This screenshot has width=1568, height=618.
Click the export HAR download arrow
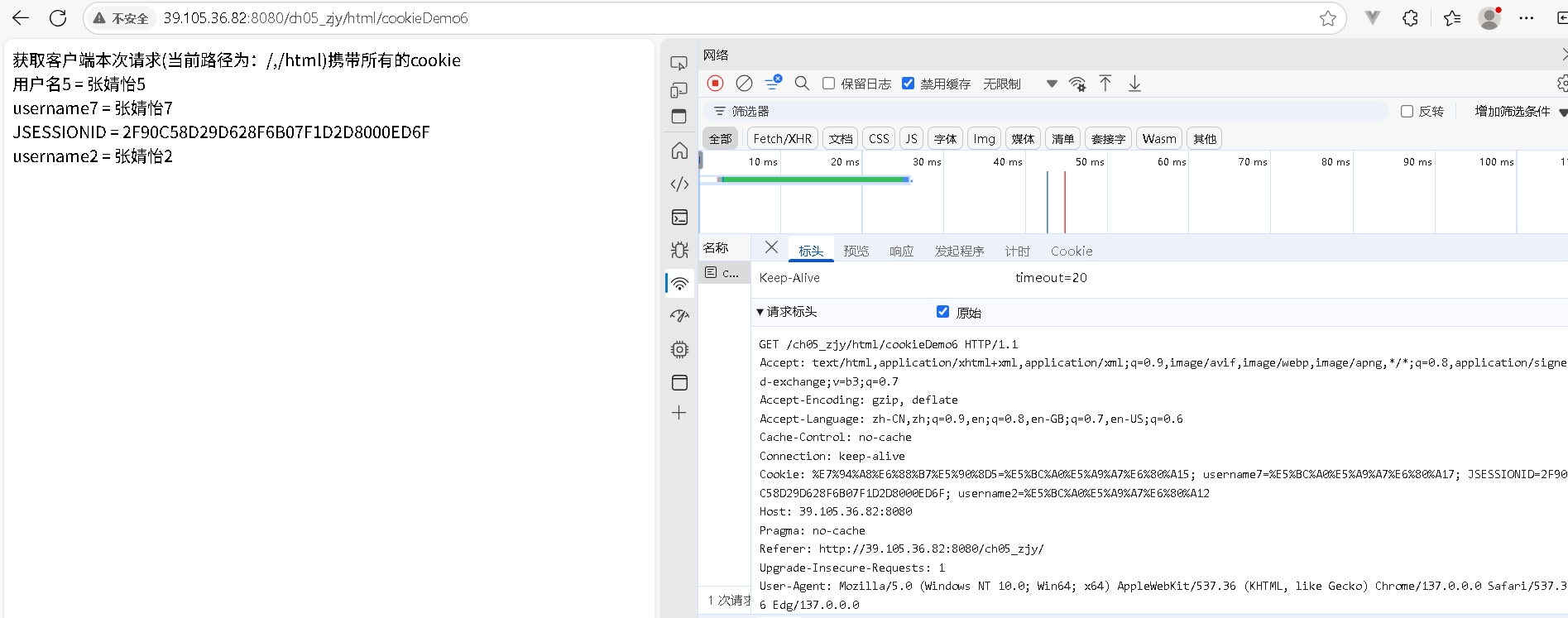coord(1134,84)
